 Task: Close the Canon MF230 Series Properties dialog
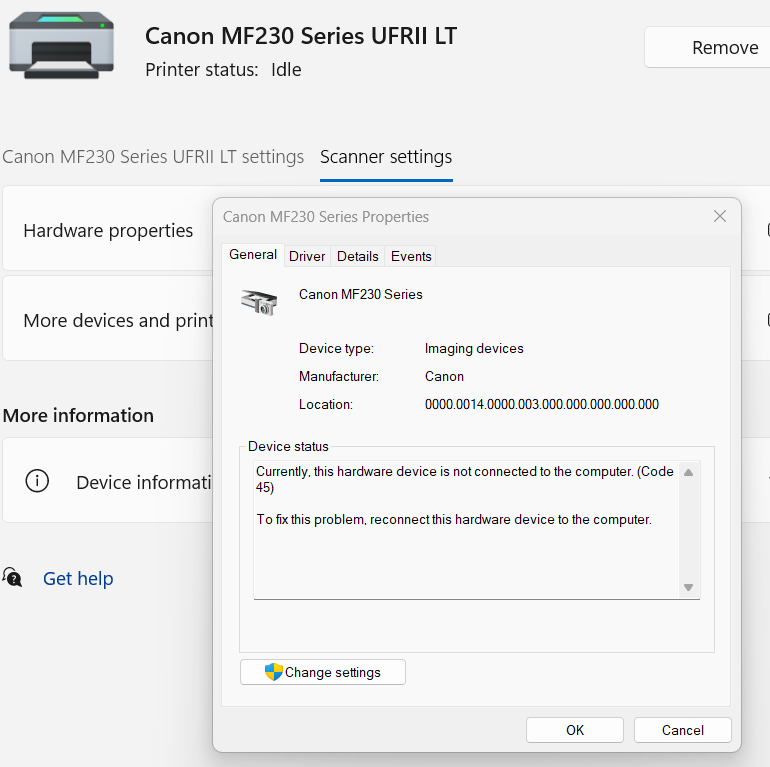719,216
